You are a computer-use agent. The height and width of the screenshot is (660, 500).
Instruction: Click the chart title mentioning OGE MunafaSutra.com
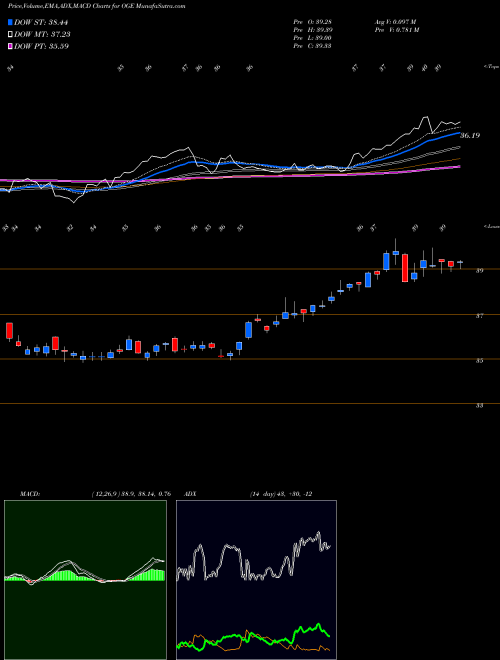pos(96,6)
